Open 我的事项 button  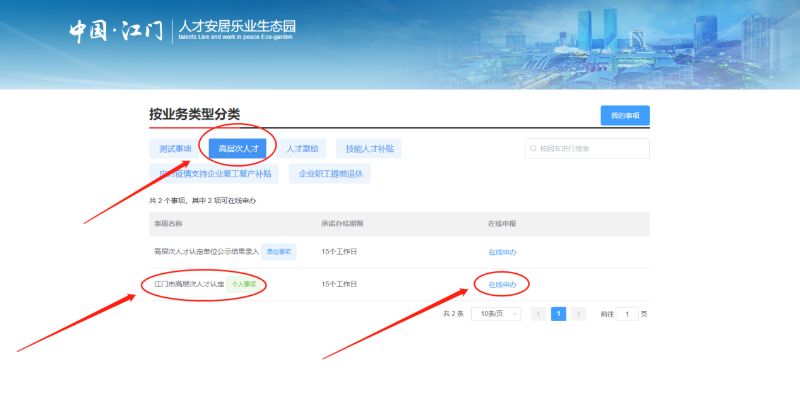pos(625,116)
